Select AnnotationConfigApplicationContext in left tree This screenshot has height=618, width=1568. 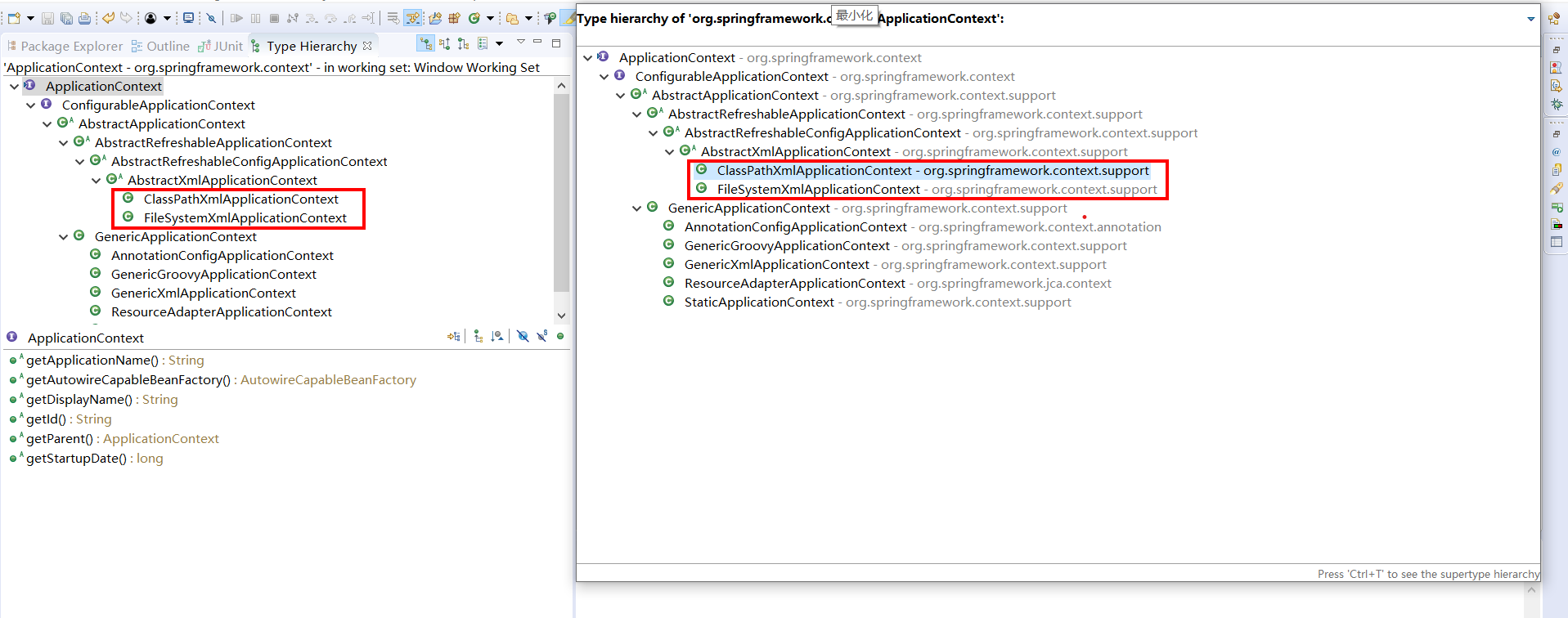pos(222,255)
